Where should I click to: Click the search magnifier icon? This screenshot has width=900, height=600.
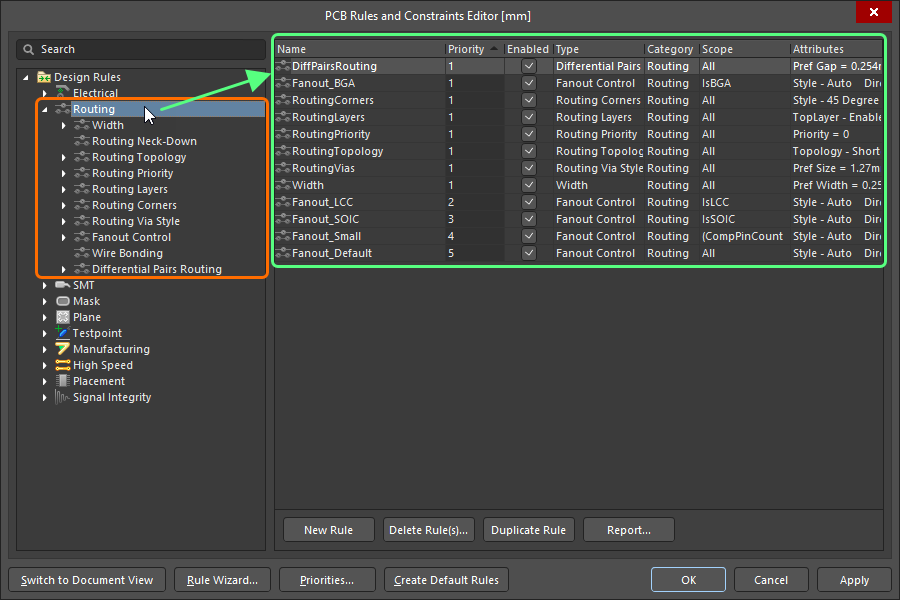click(x=28, y=49)
